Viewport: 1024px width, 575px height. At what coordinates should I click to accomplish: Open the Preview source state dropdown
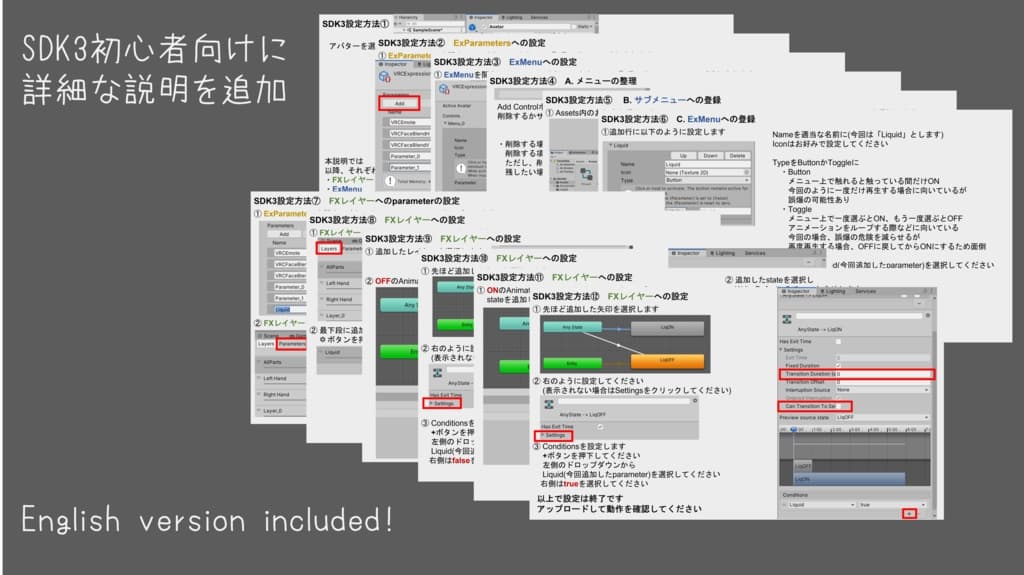point(882,418)
